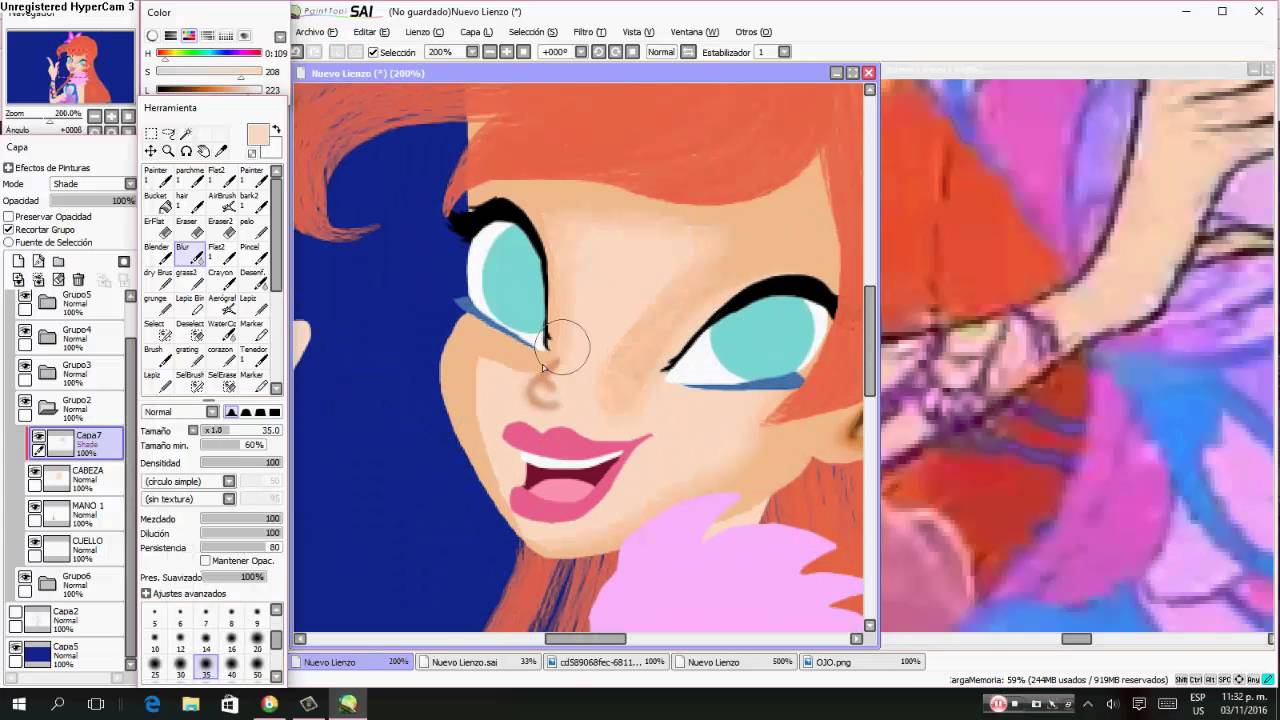
Task: Select the Zoom magnifier tool
Action: pos(168,151)
